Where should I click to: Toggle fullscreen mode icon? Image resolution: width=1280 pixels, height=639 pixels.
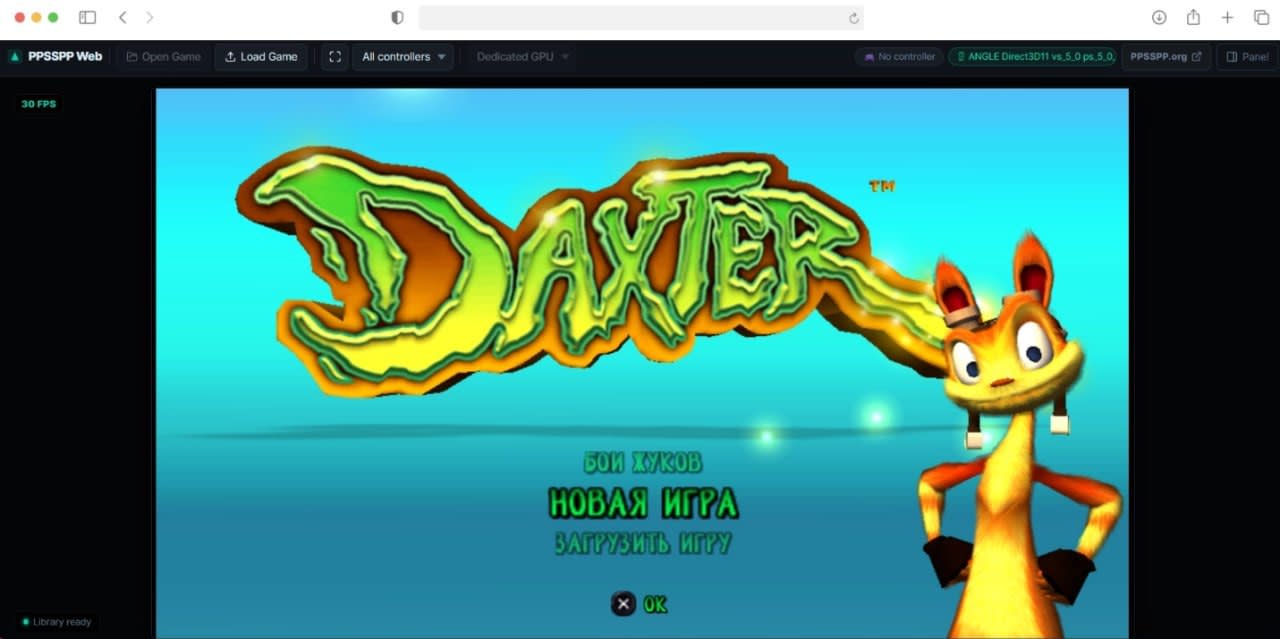(x=334, y=57)
